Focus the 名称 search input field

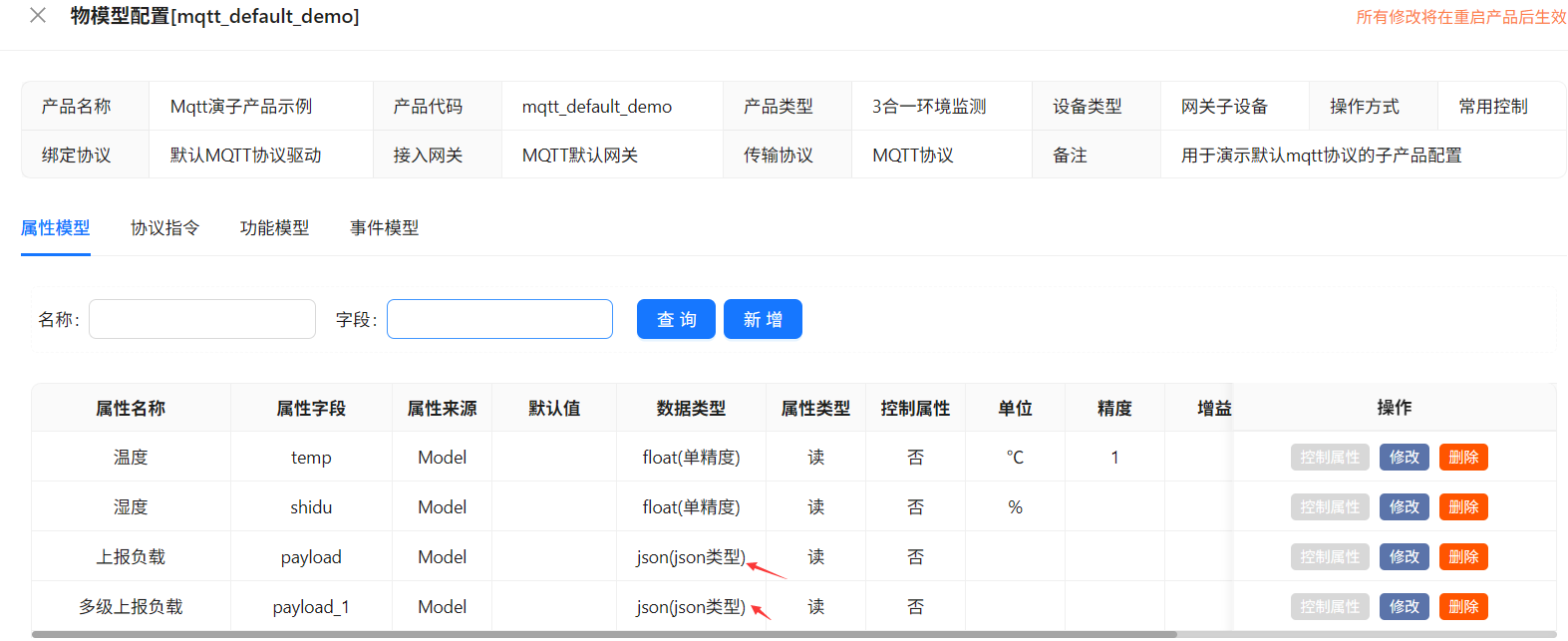202,319
